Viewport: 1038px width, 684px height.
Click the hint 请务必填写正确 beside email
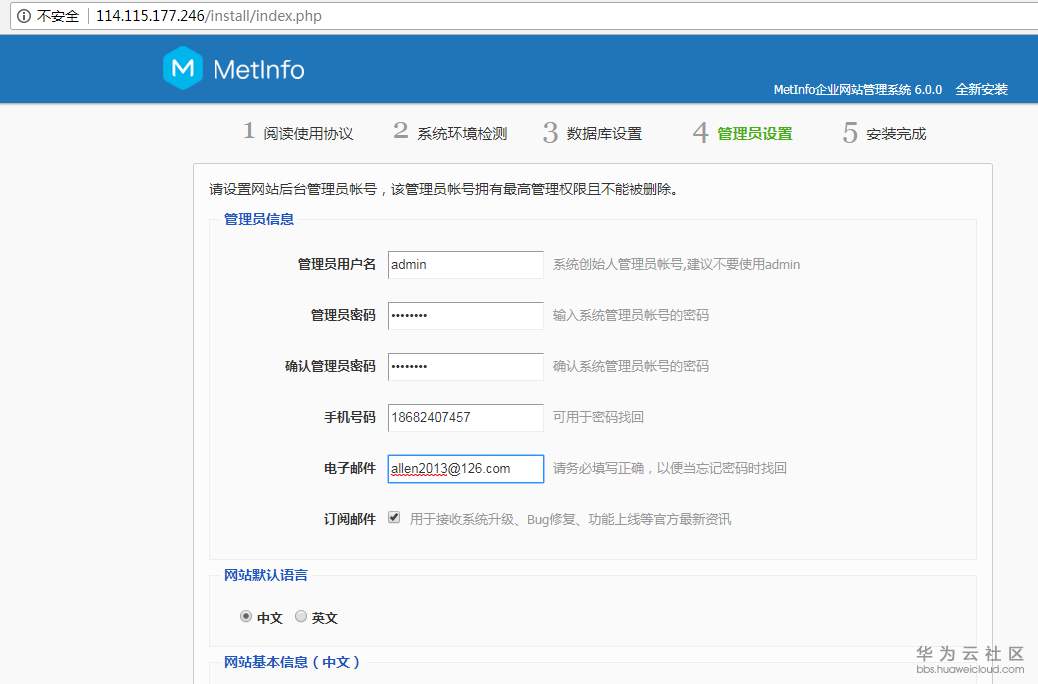pyautogui.click(x=669, y=468)
